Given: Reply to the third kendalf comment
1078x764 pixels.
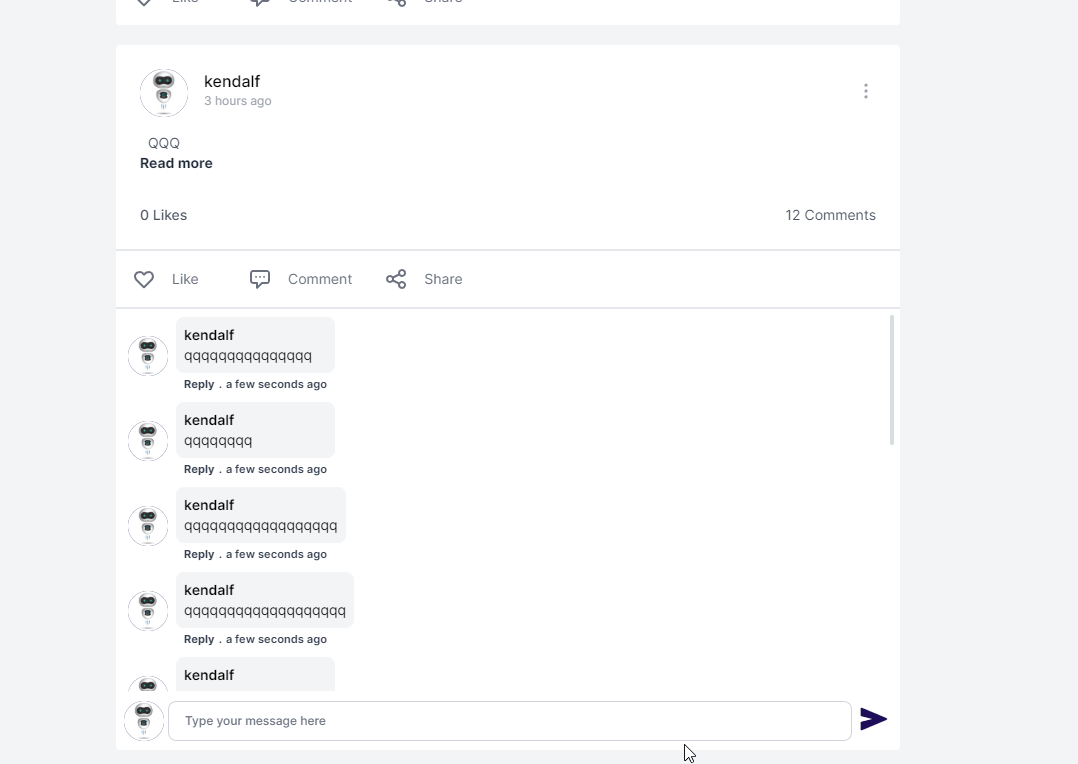Looking at the screenshot, I should 198,554.
